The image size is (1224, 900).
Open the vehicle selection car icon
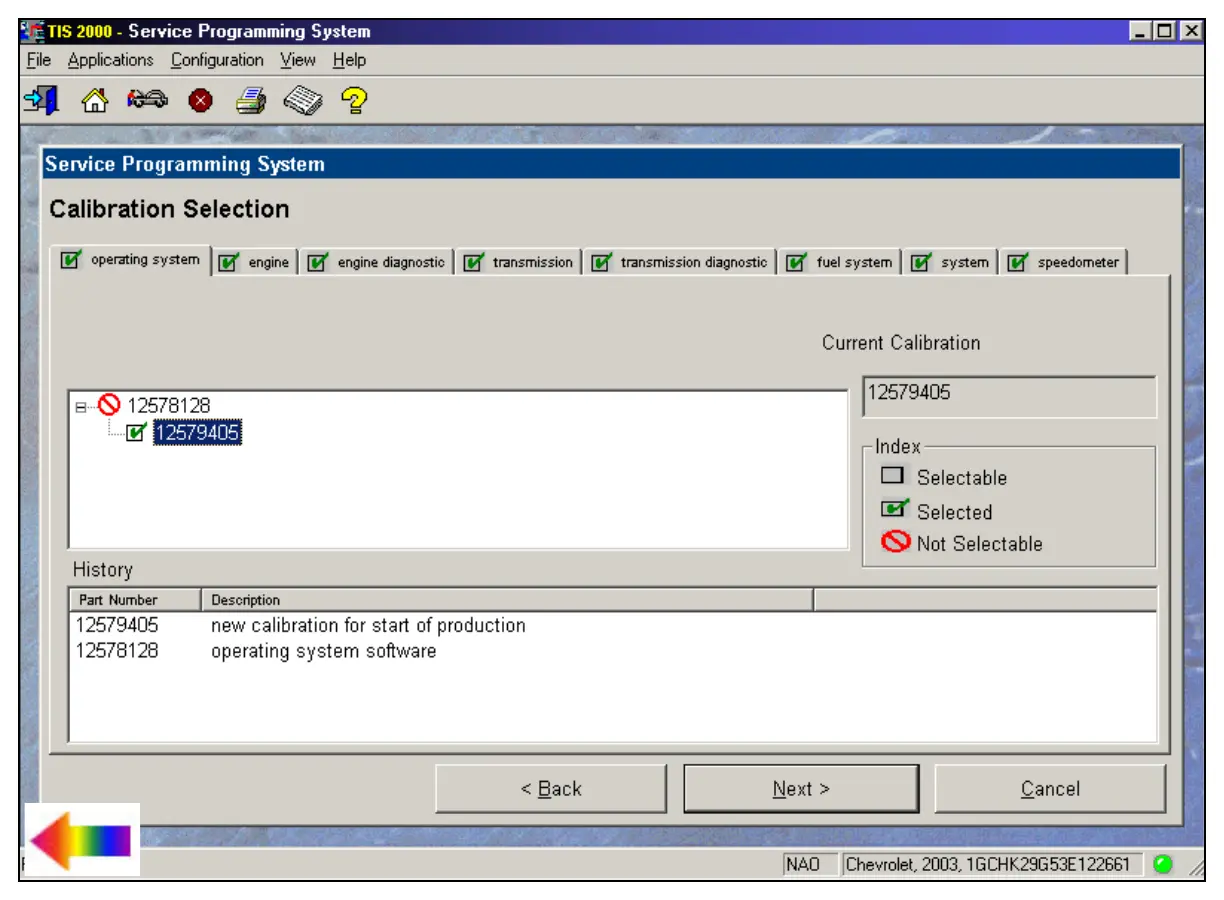(148, 100)
